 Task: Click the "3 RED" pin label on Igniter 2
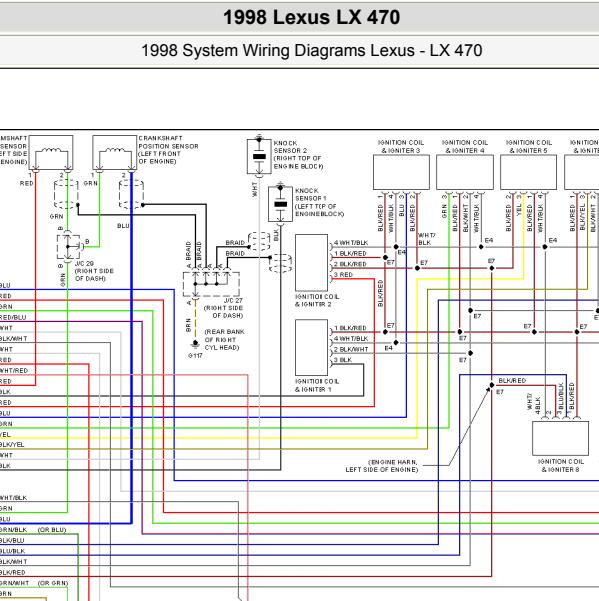coord(343,274)
